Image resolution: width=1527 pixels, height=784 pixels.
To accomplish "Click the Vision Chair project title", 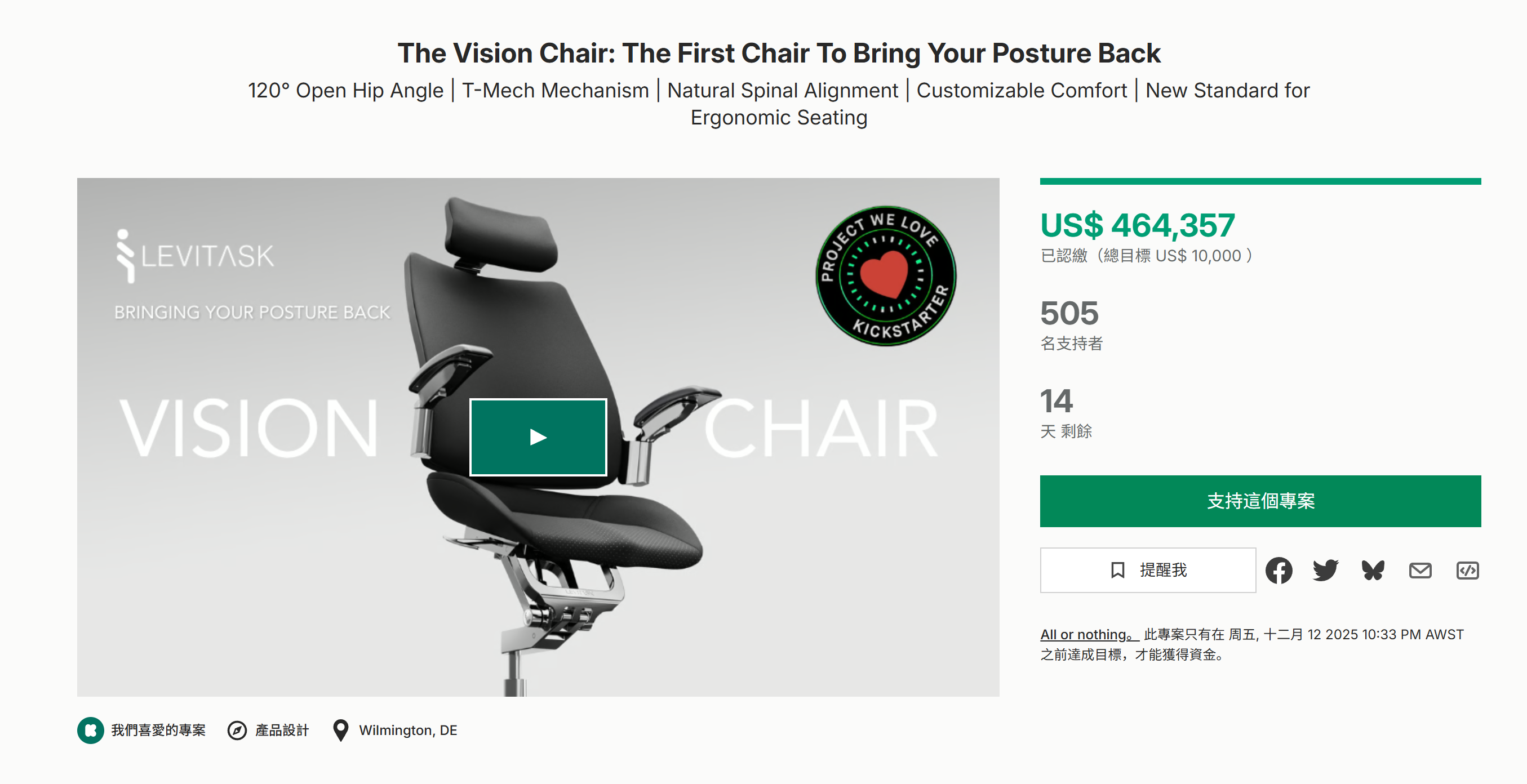I will click(778, 54).
